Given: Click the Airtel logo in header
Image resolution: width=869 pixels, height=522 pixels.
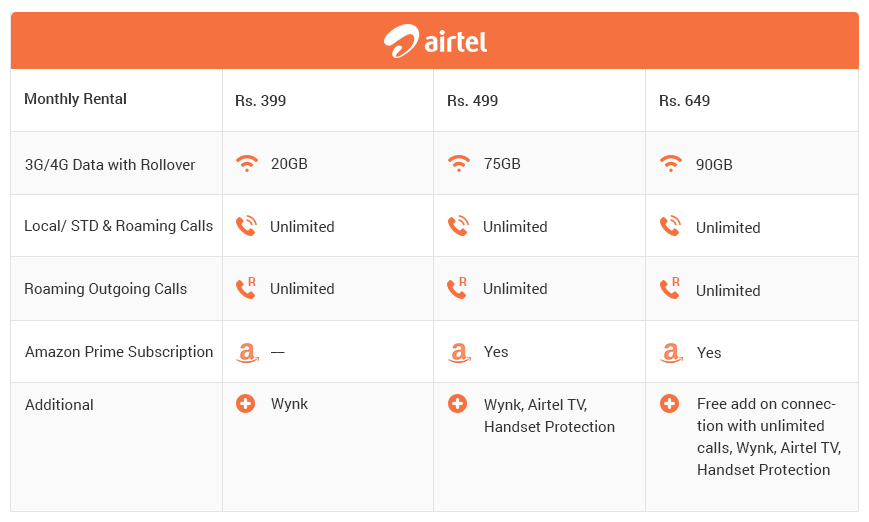Looking at the screenshot, I should pyautogui.click(x=436, y=41).
